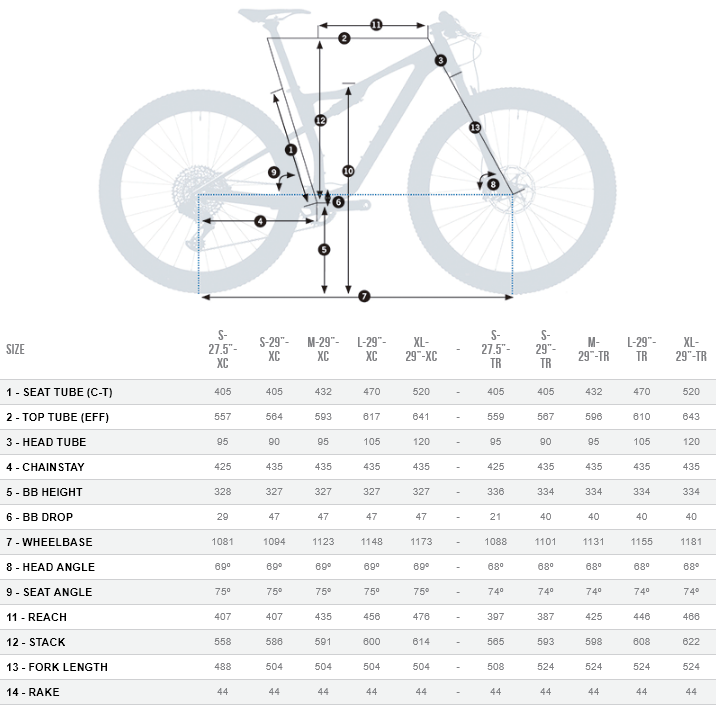Click the number 5 BB height marker
Viewport: 716px width, 708px height.
coord(324,249)
